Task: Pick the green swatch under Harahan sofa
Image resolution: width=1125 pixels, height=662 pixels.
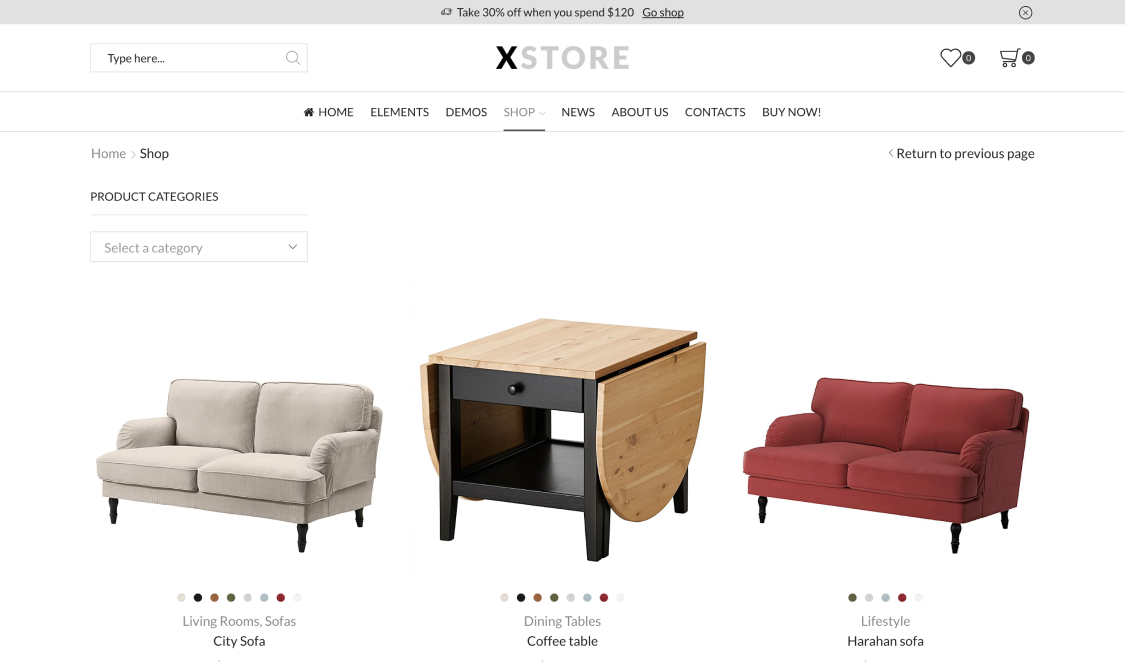Action: pos(852,597)
